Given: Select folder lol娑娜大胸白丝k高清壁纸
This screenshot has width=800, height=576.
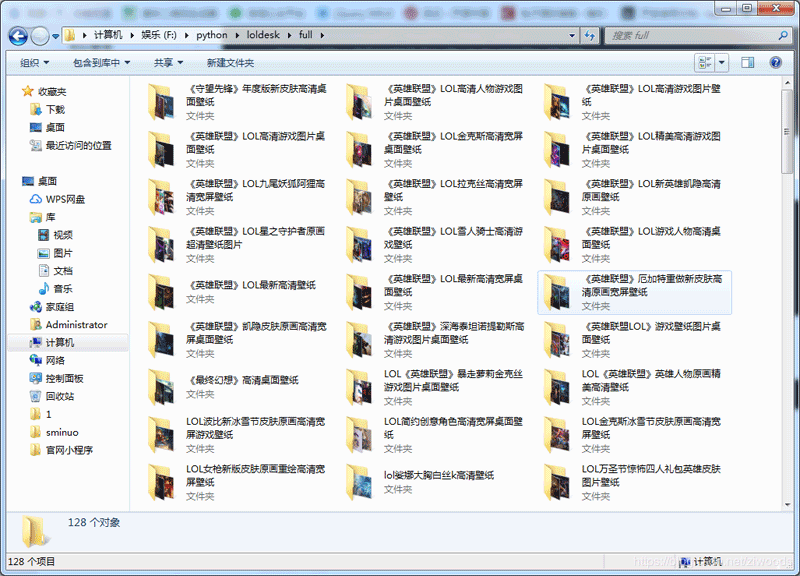Looking at the screenshot, I should click(x=436, y=482).
